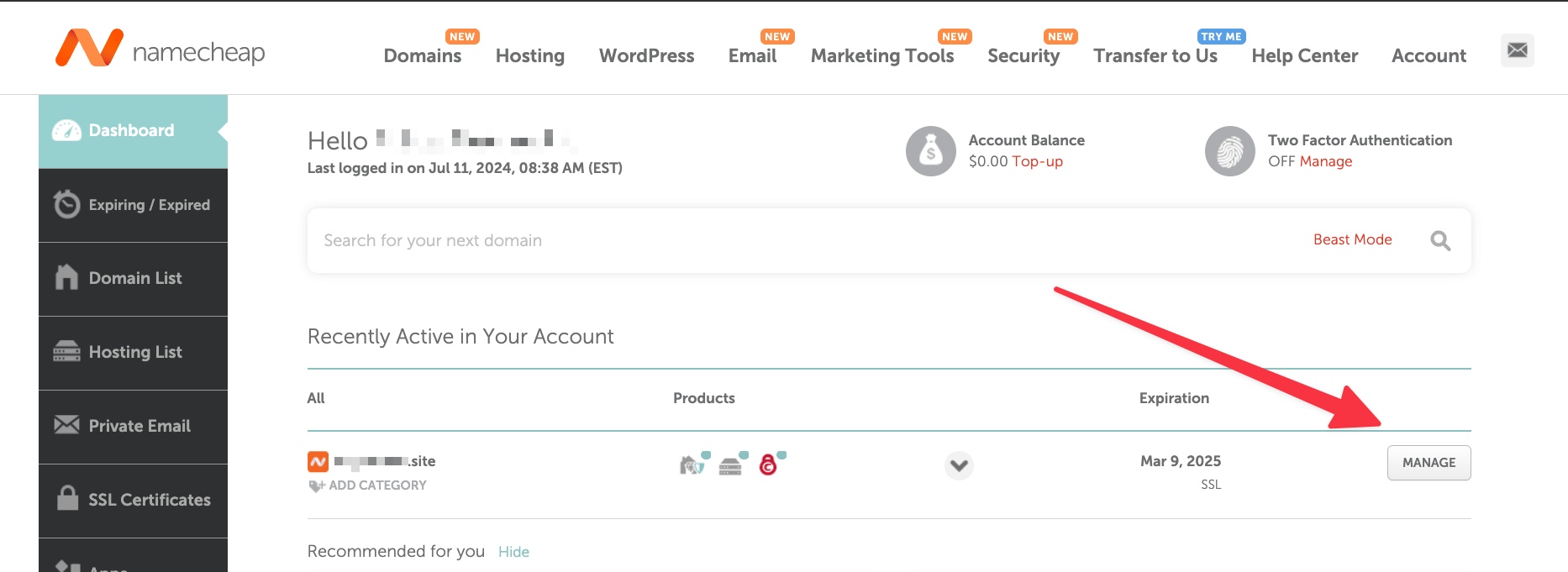Image resolution: width=1568 pixels, height=572 pixels.
Task: Click the Beast Mode link
Action: pos(1353,239)
